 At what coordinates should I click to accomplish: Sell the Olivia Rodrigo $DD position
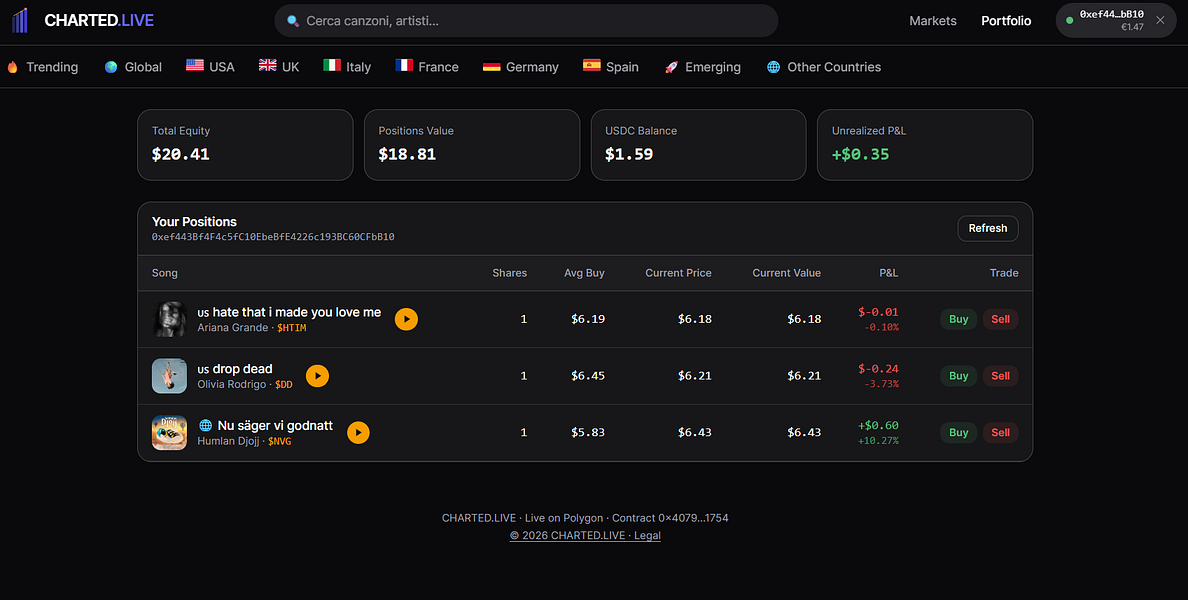[1000, 376]
